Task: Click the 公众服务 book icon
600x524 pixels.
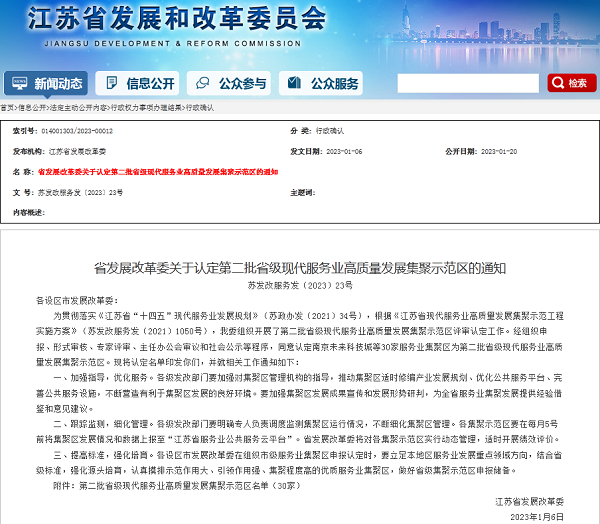Action: point(295,83)
